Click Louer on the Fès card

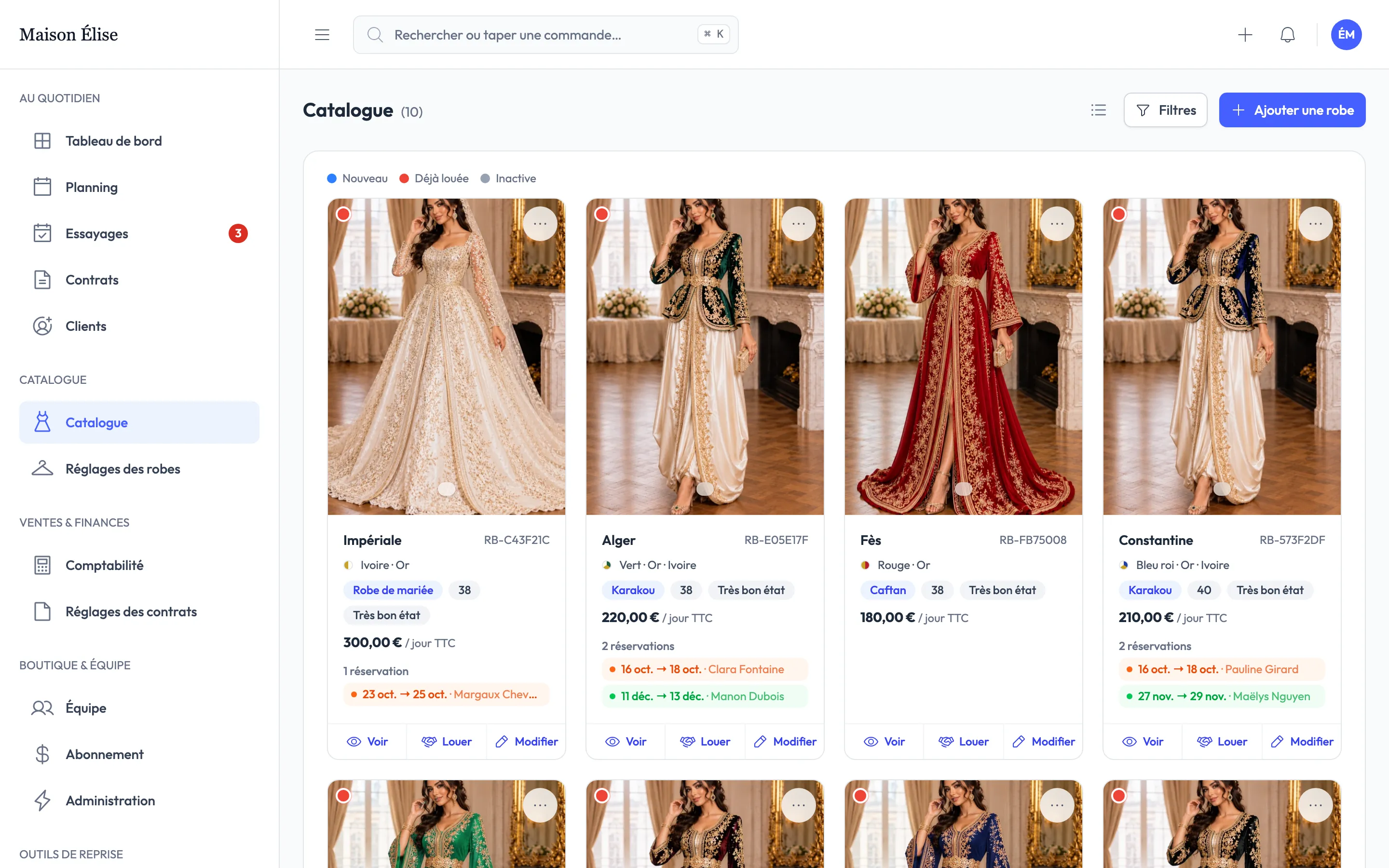(x=964, y=742)
